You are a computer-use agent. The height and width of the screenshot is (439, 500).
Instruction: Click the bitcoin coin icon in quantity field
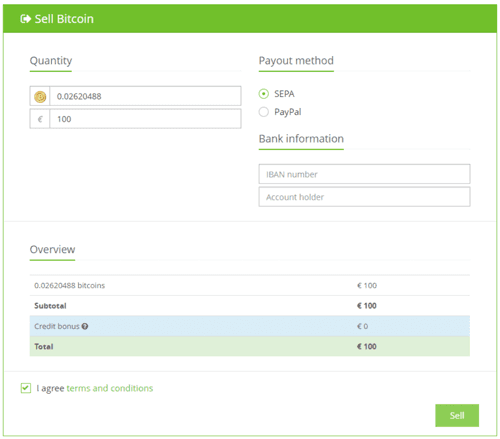coord(40,97)
